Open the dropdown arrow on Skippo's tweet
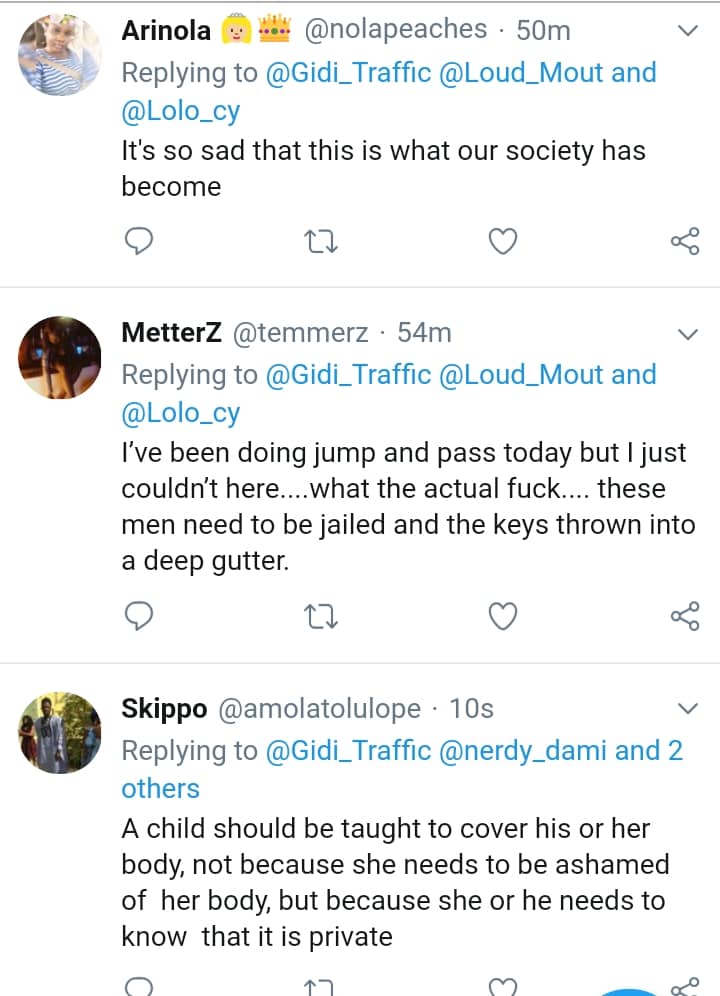This screenshot has width=720, height=996. click(688, 710)
